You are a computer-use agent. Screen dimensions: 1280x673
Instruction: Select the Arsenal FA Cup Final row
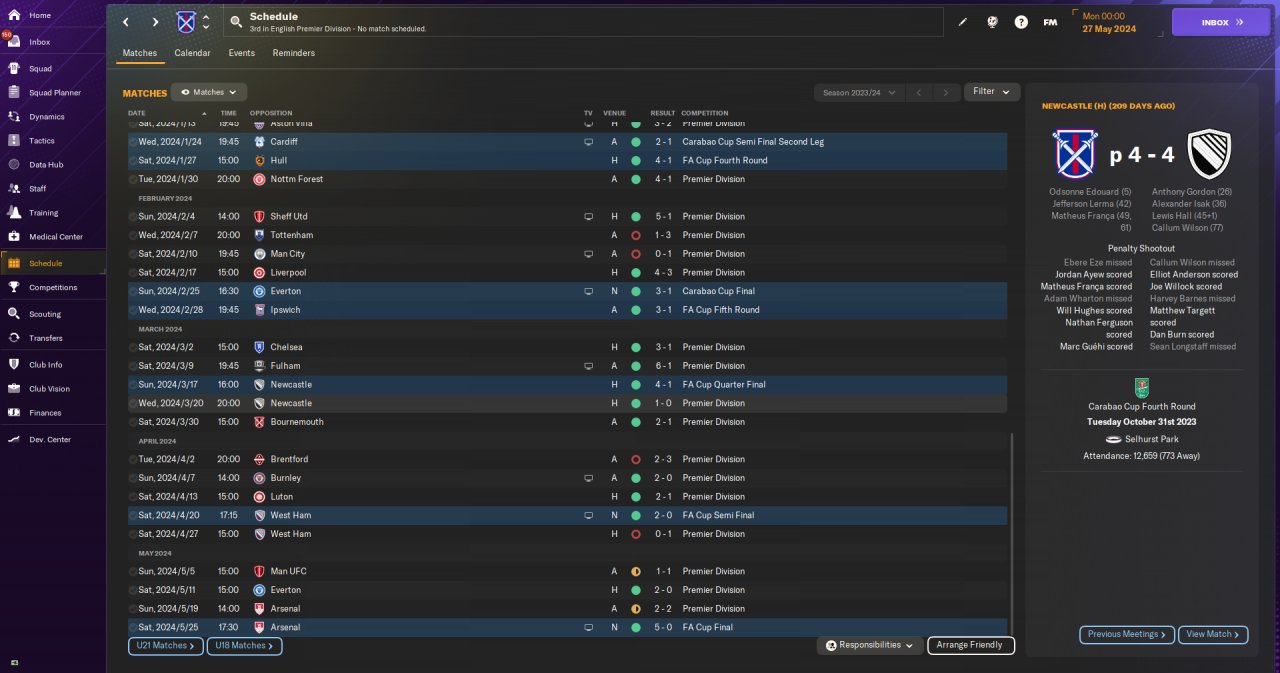(x=567, y=627)
